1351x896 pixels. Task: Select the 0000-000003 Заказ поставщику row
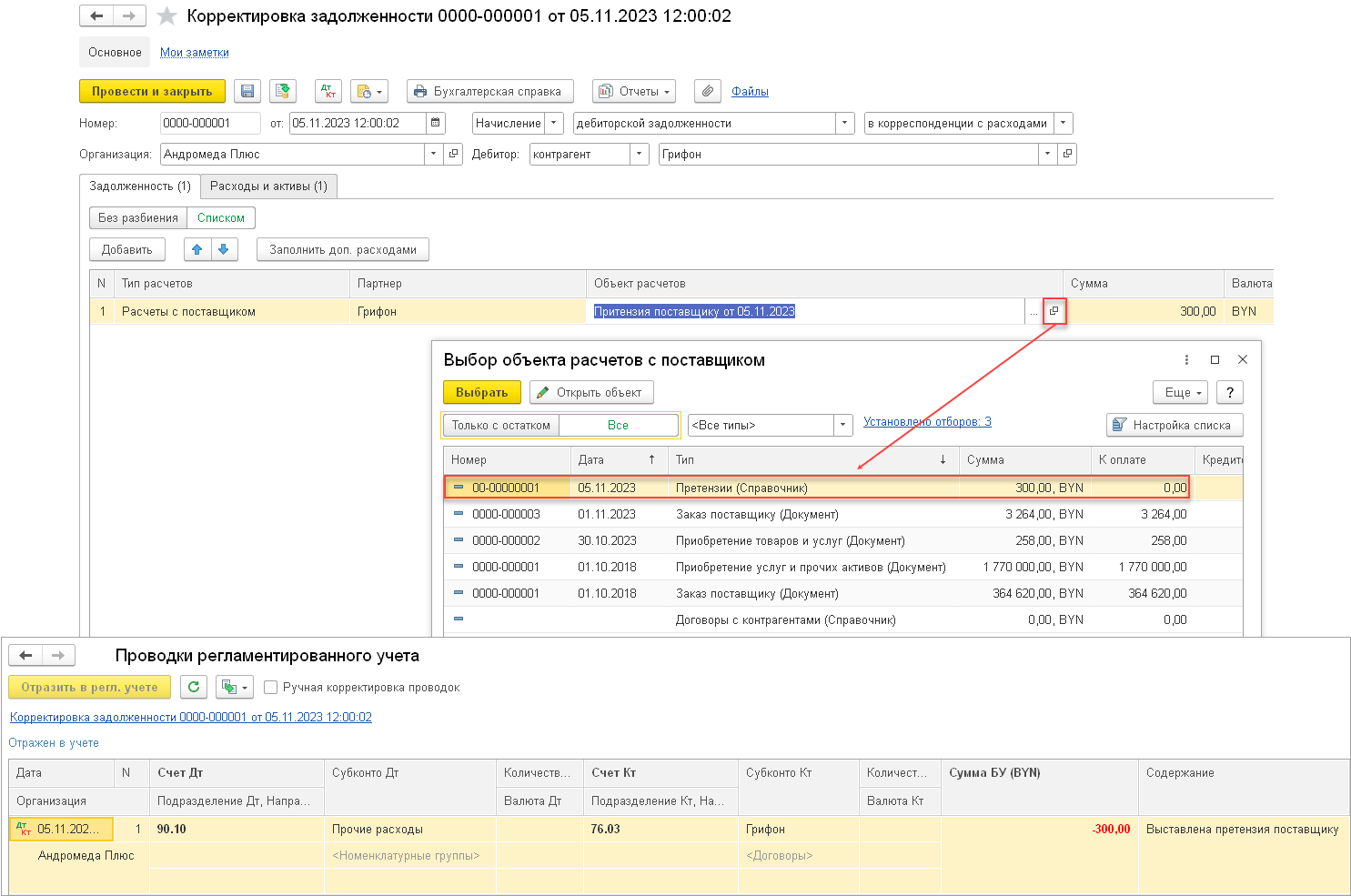pyautogui.click(x=842, y=514)
